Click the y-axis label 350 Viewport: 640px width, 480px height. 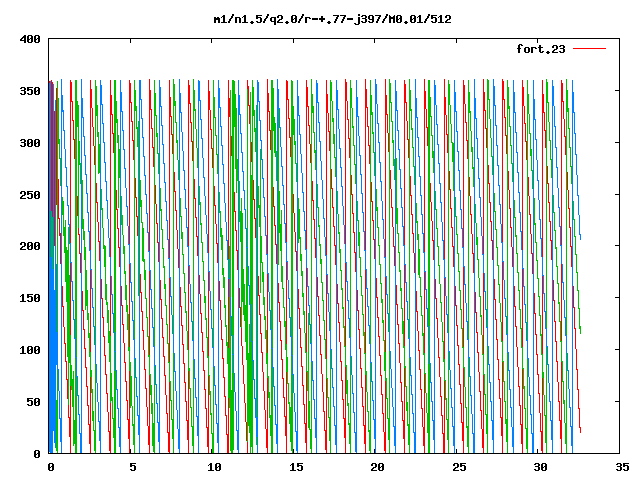(30, 91)
